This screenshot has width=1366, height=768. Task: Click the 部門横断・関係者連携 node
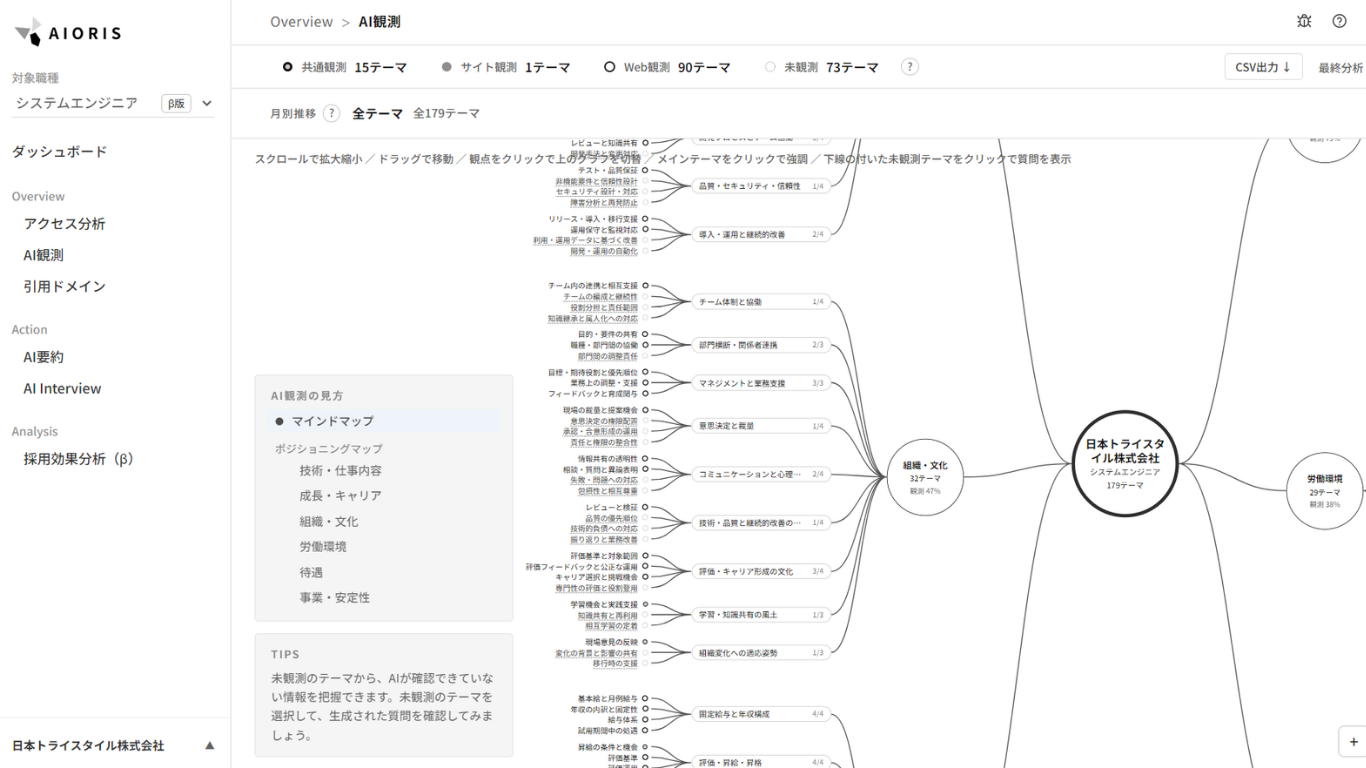coord(761,345)
